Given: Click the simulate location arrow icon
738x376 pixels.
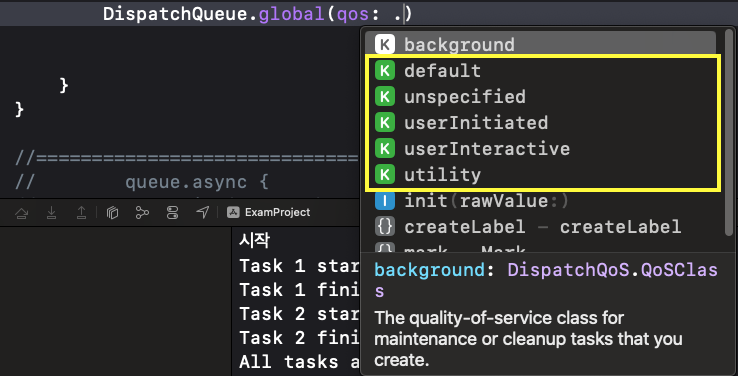Looking at the screenshot, I should point(202,213).
